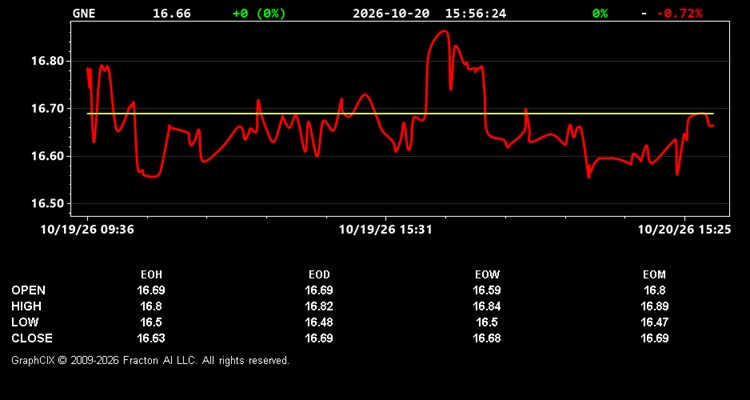Select the EOW column header
Viewport: 750px width, 400px height.
point(487,275)
